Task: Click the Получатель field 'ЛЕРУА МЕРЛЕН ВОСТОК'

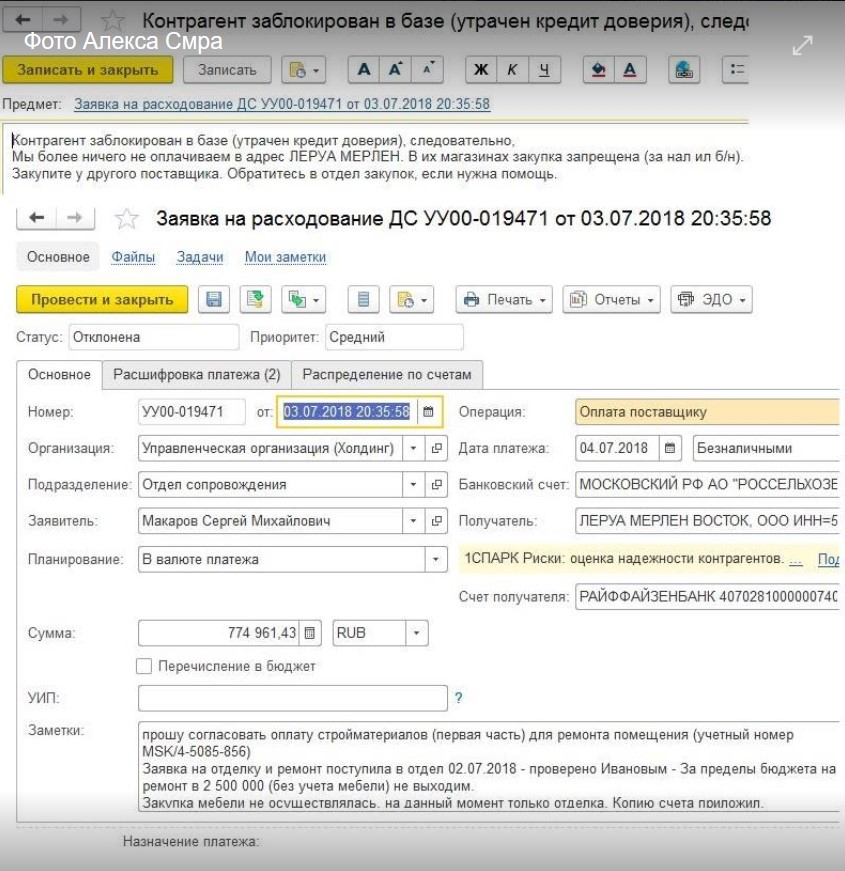Action: pyautogui.click(x=707, y=521)
